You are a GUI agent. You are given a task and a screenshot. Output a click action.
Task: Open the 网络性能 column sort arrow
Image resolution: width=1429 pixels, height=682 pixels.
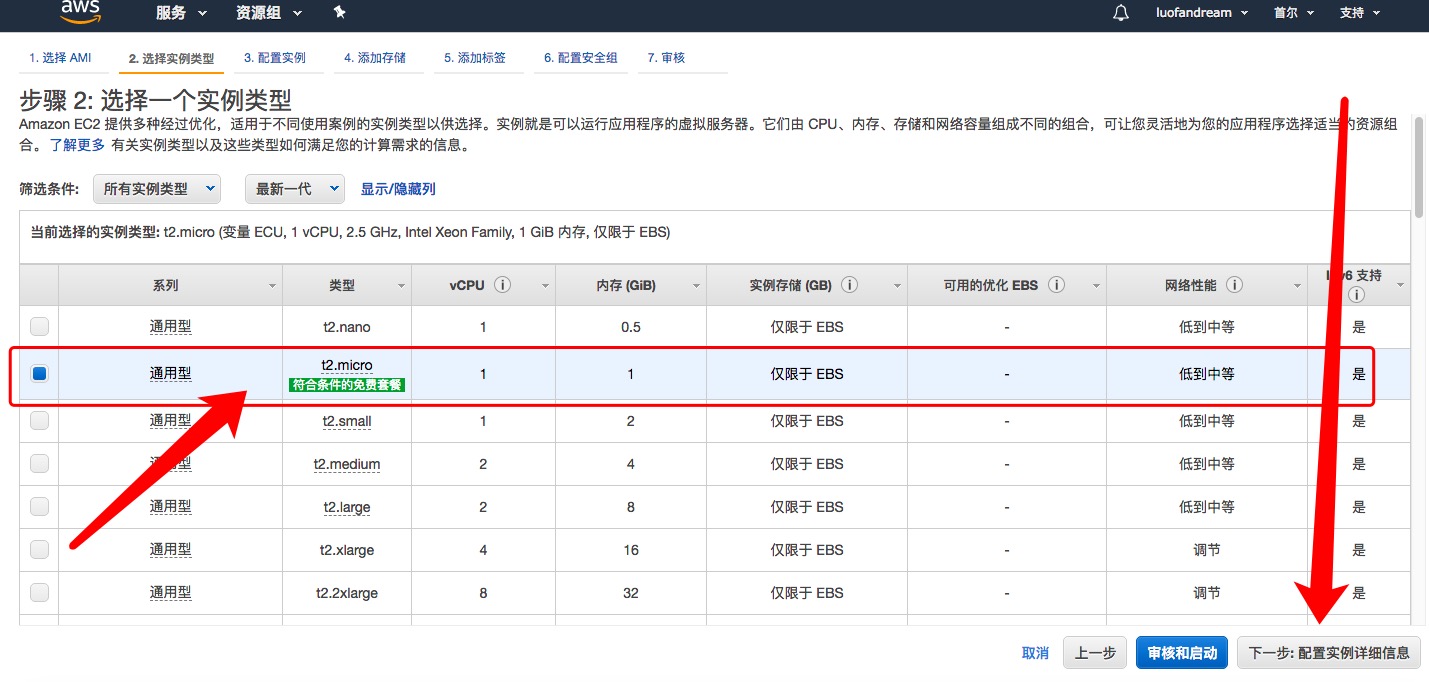[1297, 286]
